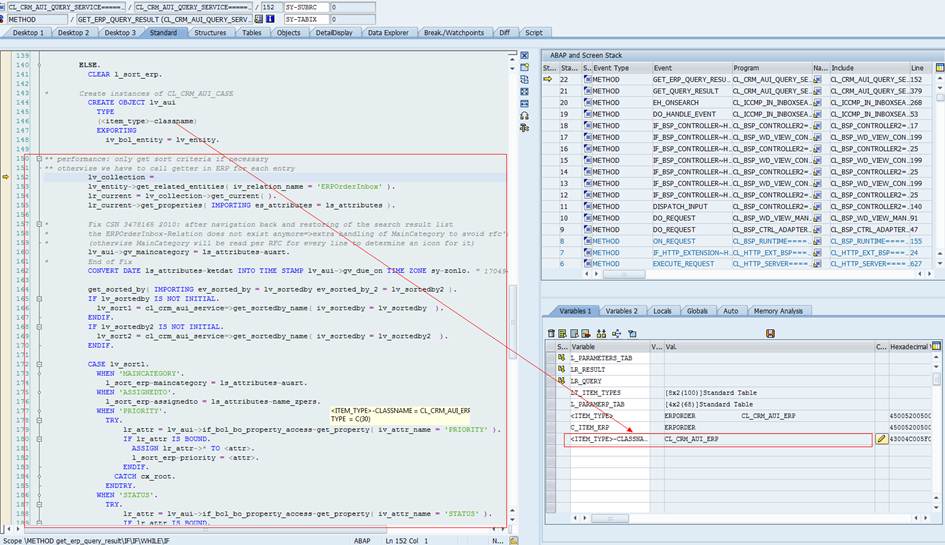Collapse the code block at line 150
The image size is (945, 545).
38,159
